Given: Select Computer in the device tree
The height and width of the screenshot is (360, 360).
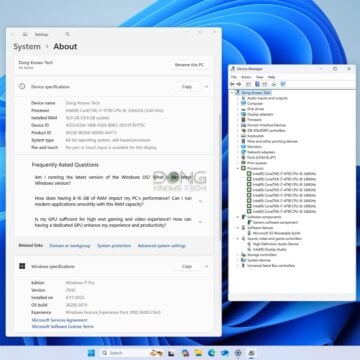Looking at the screenshot, I should (255, 104).
